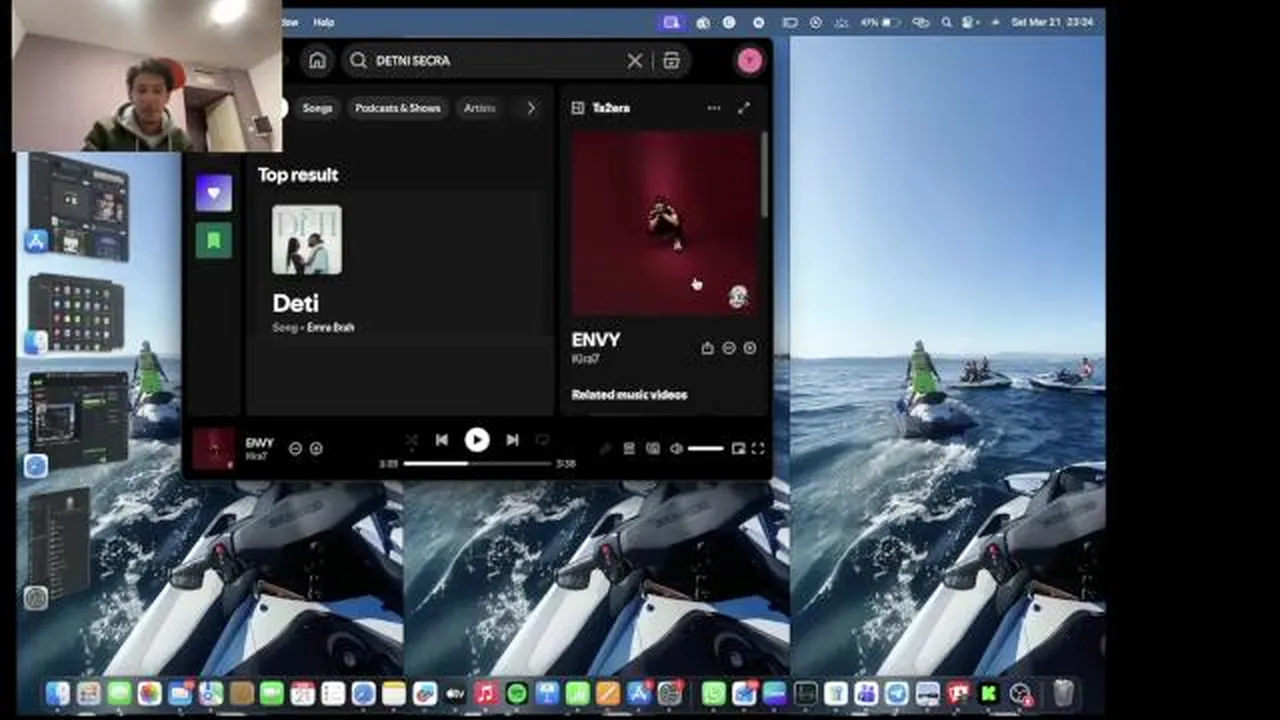This screenshot has height=720, width=1280.
Task: Click the search magnifier icon in Spotify
Action: tap(358, 61)
